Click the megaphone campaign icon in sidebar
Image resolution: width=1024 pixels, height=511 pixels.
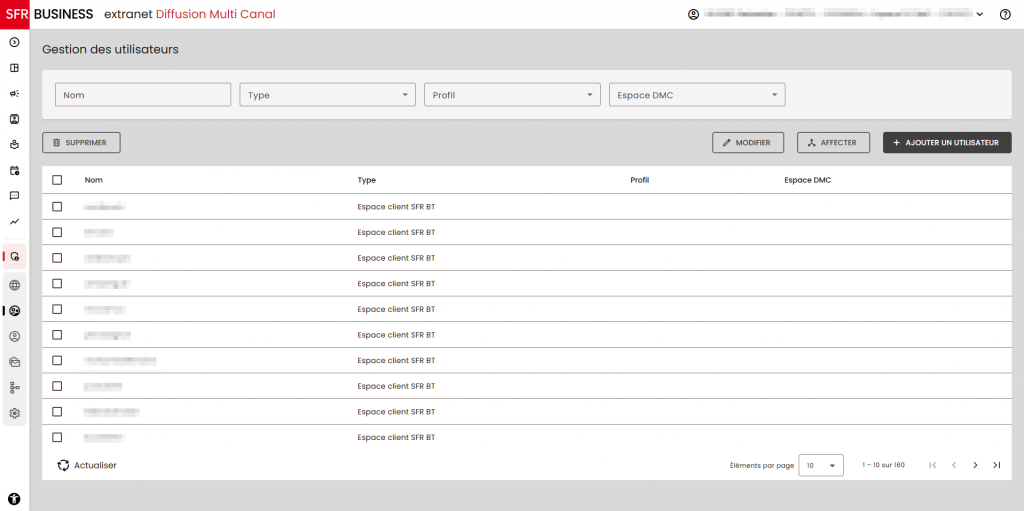14,93
